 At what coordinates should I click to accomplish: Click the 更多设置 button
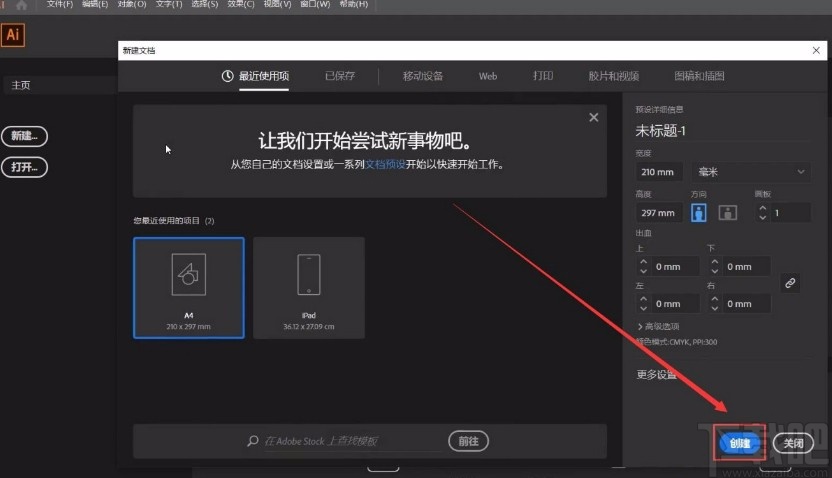656,375
